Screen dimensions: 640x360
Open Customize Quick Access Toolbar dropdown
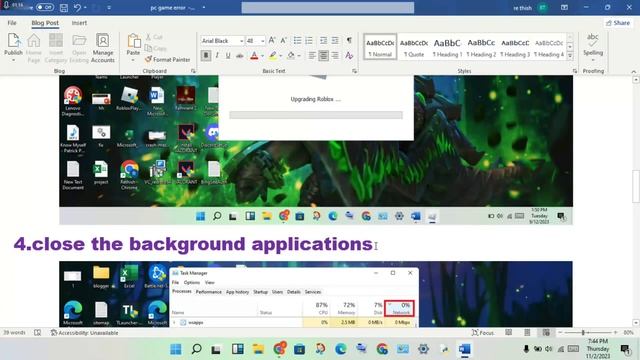pyautogui.click(x=109, y=7)
